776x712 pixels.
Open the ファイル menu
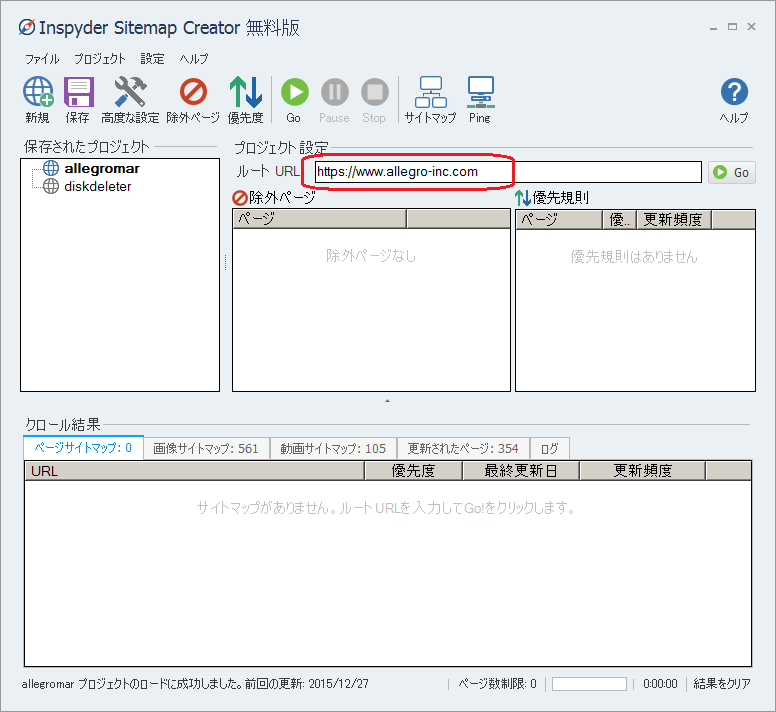pos(42,59)
